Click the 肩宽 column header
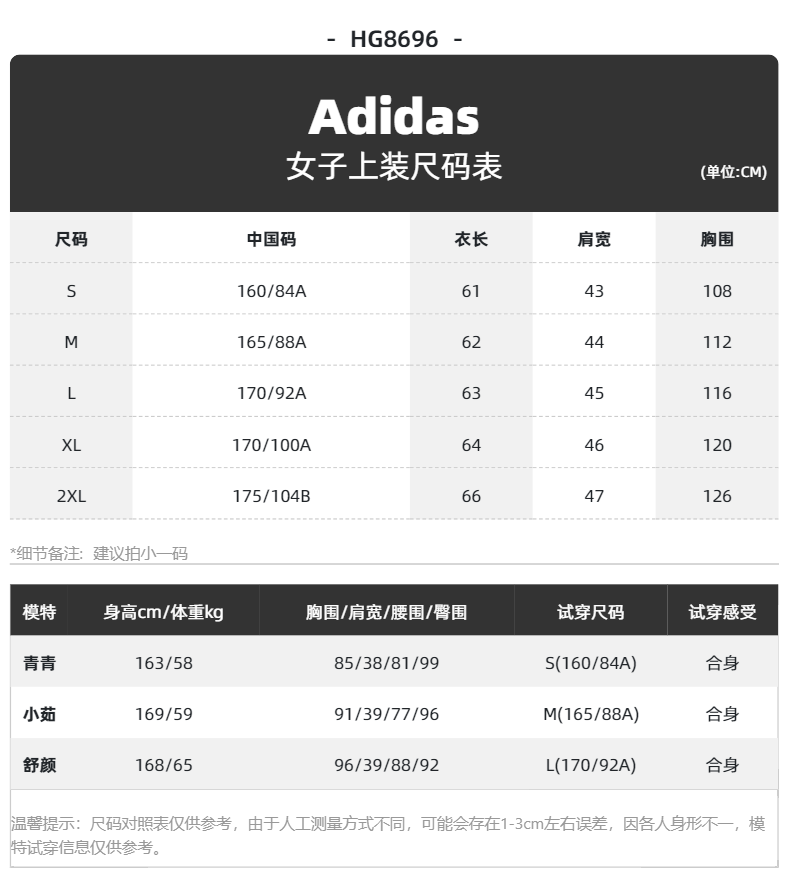The height and width of the screenshot is (888, 790). (594, 239)
